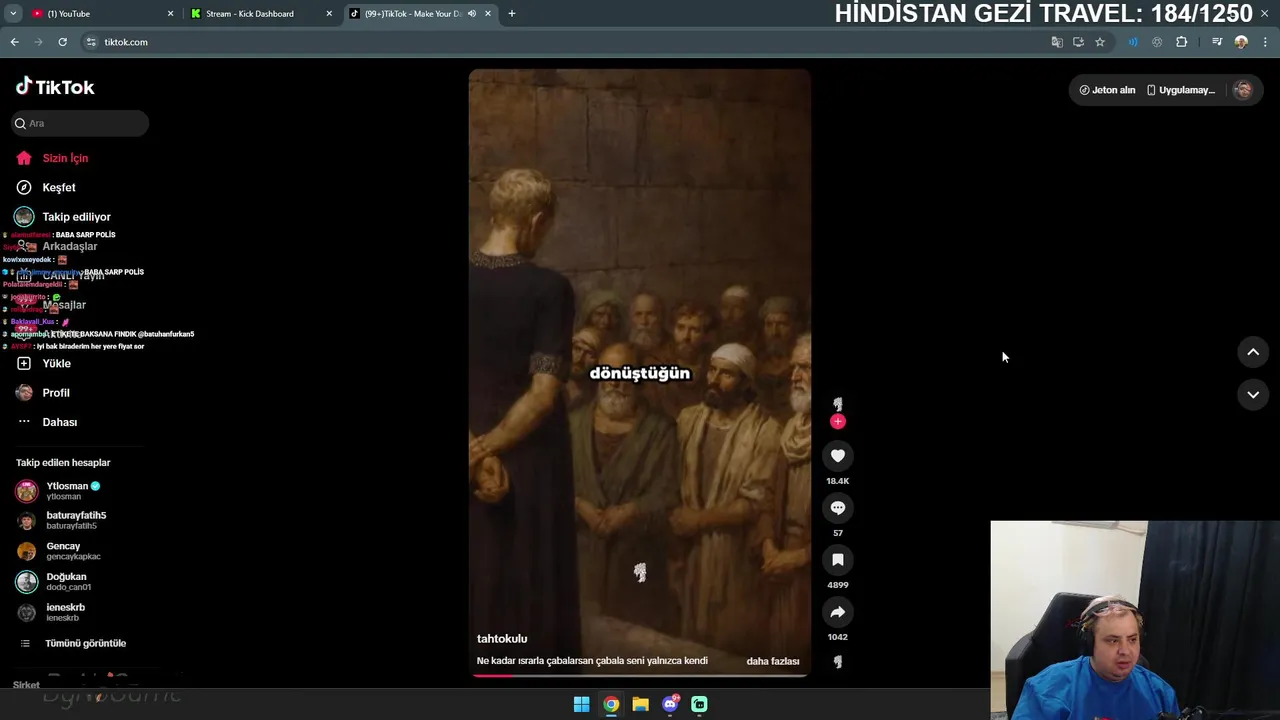The image size is (1280, 720).
Task: Click the Takip edilen hesaplar heading
Action: 63,463
